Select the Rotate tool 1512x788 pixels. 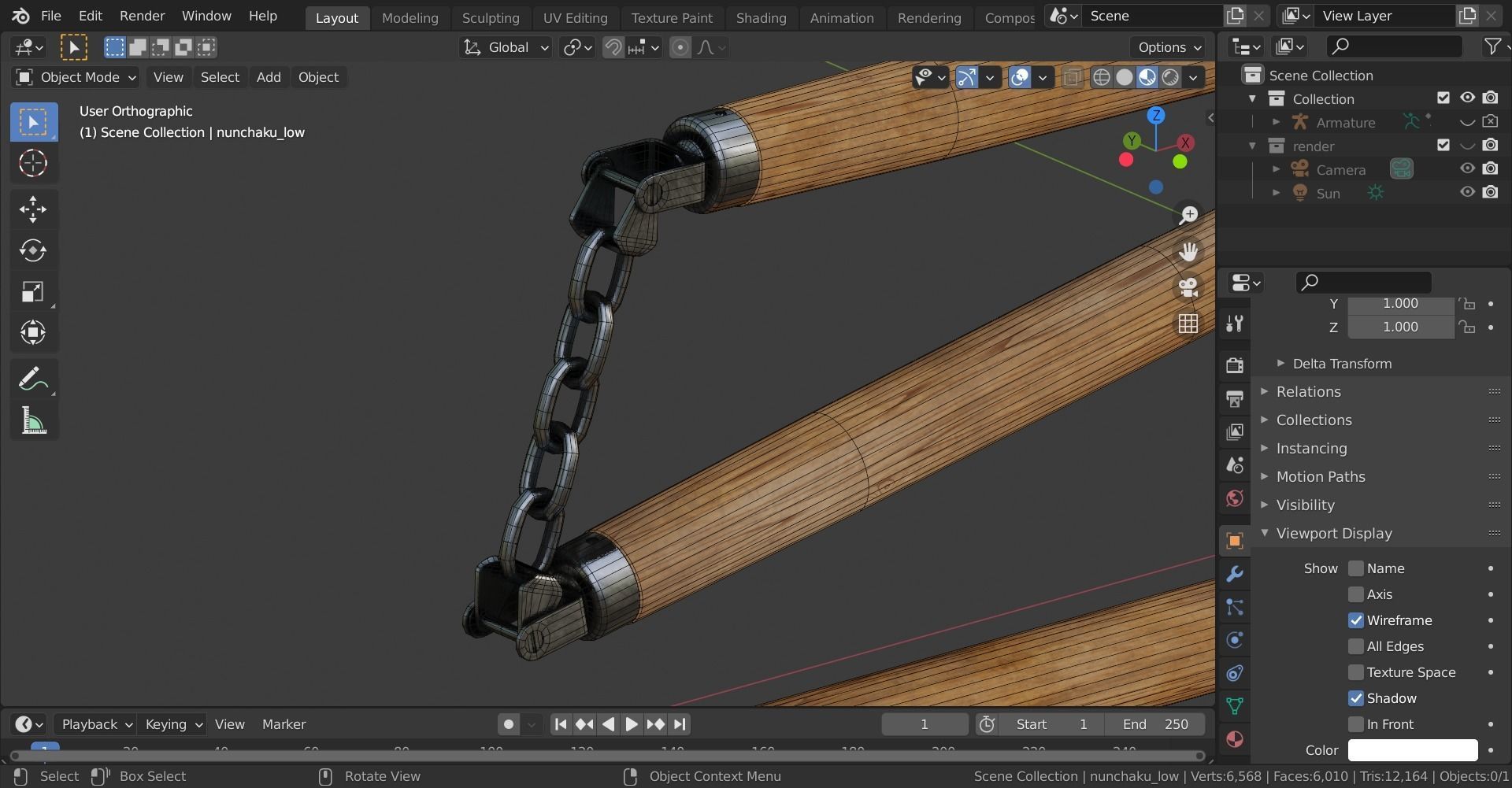33,250
